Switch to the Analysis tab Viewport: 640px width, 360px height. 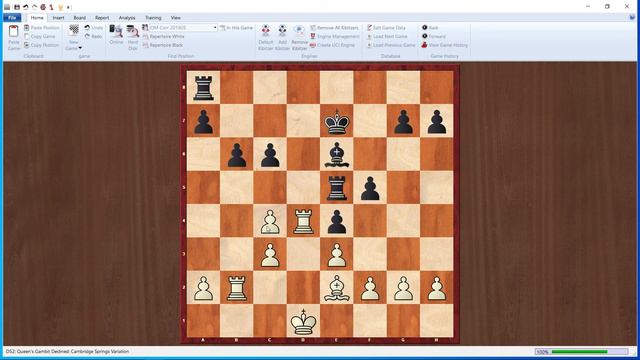tap(127, 18)
